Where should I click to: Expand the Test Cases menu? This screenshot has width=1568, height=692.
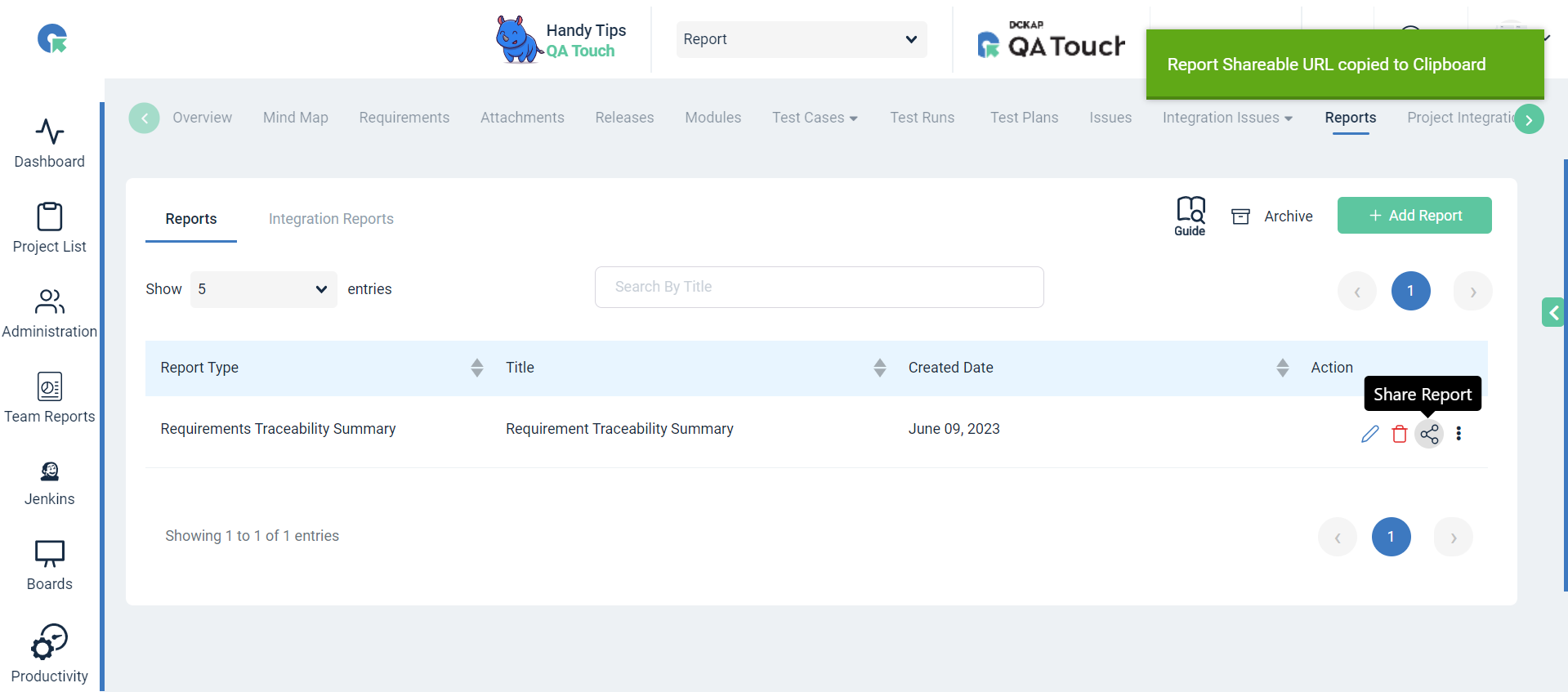pos(815,118)
